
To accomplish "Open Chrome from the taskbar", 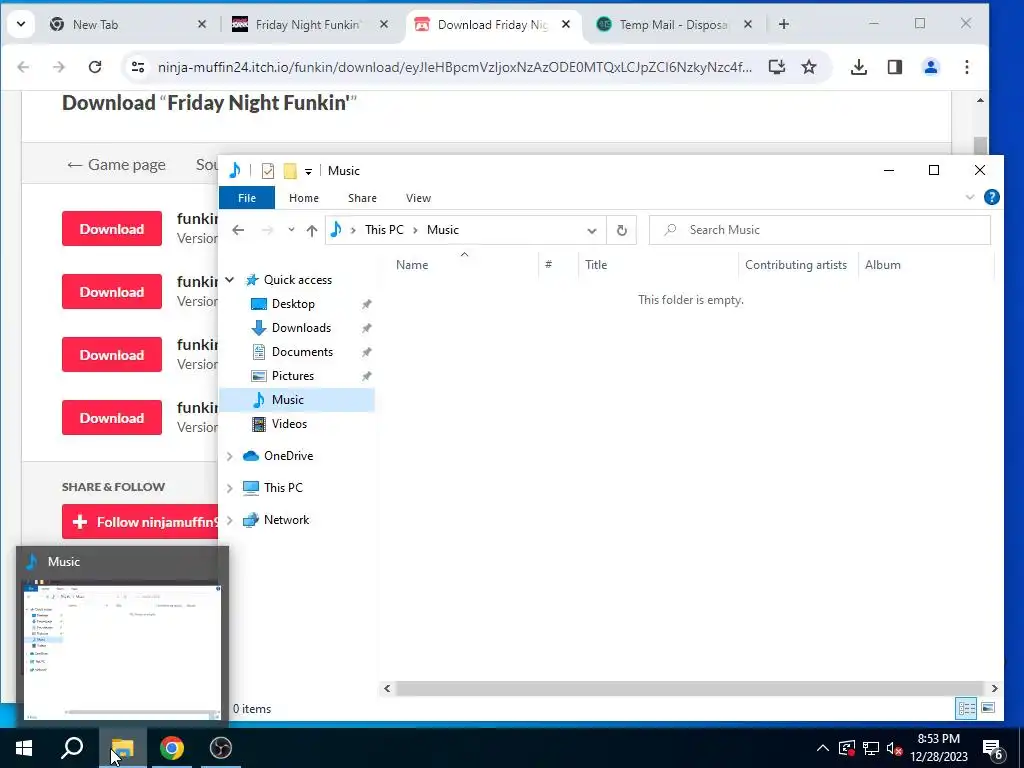I will 172,748.
